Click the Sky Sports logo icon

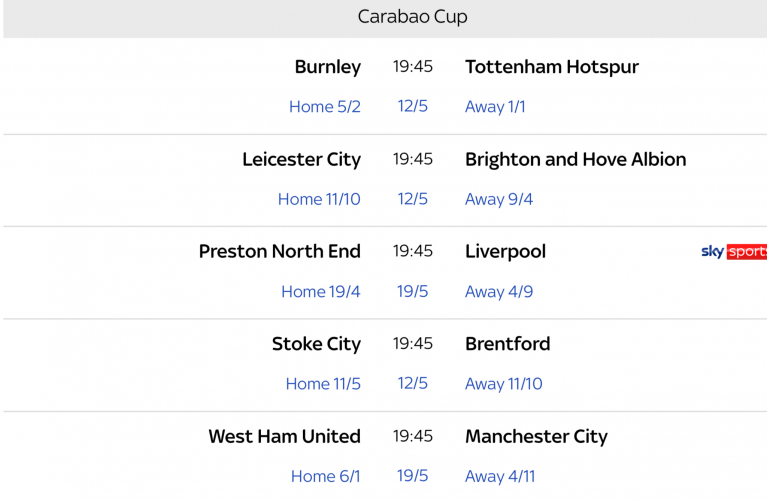734,252
